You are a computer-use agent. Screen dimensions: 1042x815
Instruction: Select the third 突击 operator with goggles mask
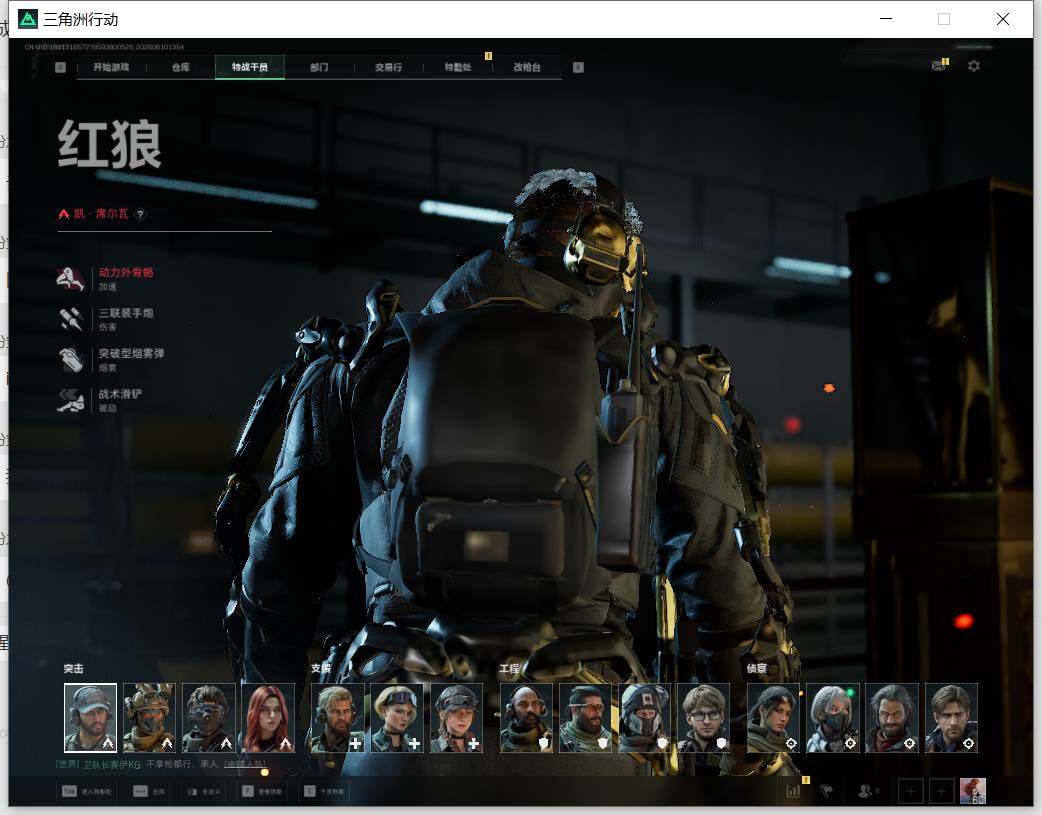coord(209,718)
